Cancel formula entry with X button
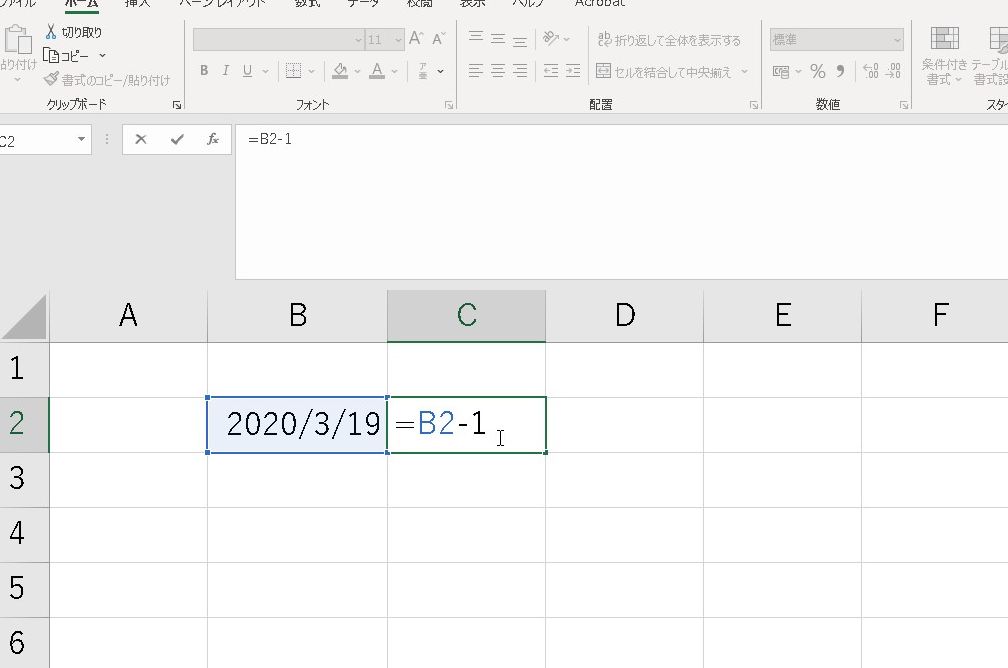The width and height of the screenshot is (1008, 668). pos(141,140)
